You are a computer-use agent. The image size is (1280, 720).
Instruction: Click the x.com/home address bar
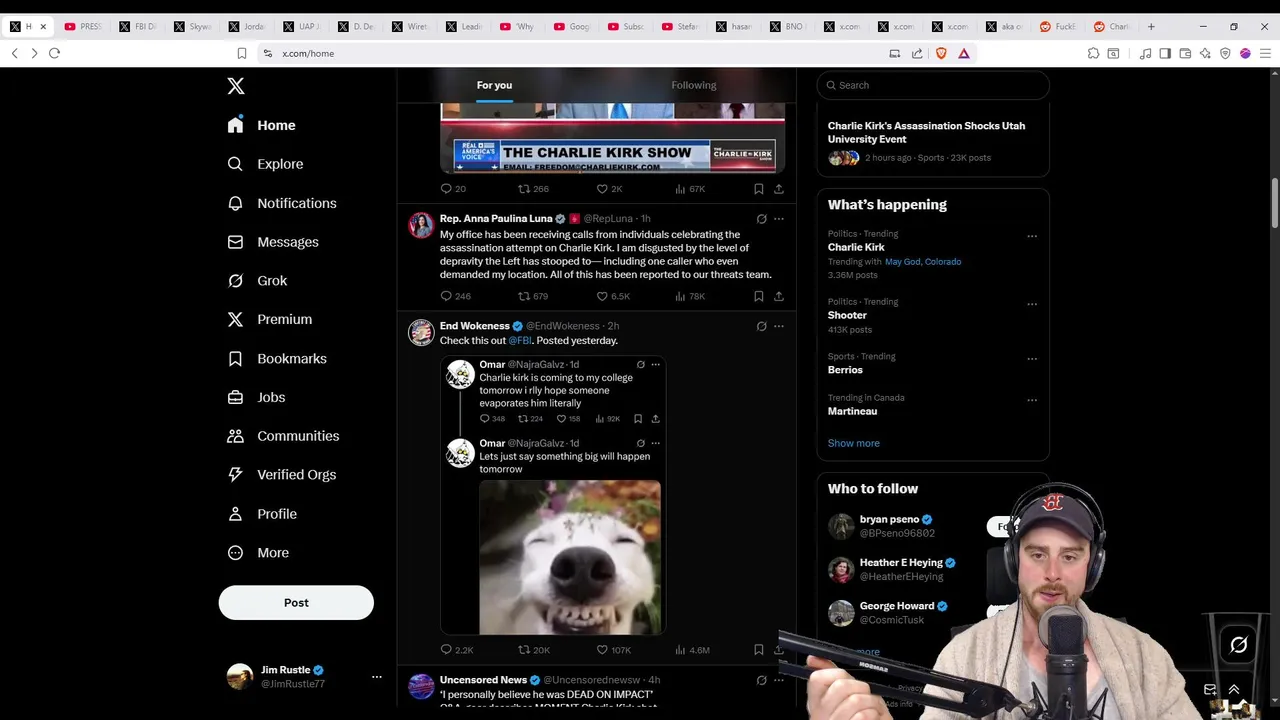(570, 53)
